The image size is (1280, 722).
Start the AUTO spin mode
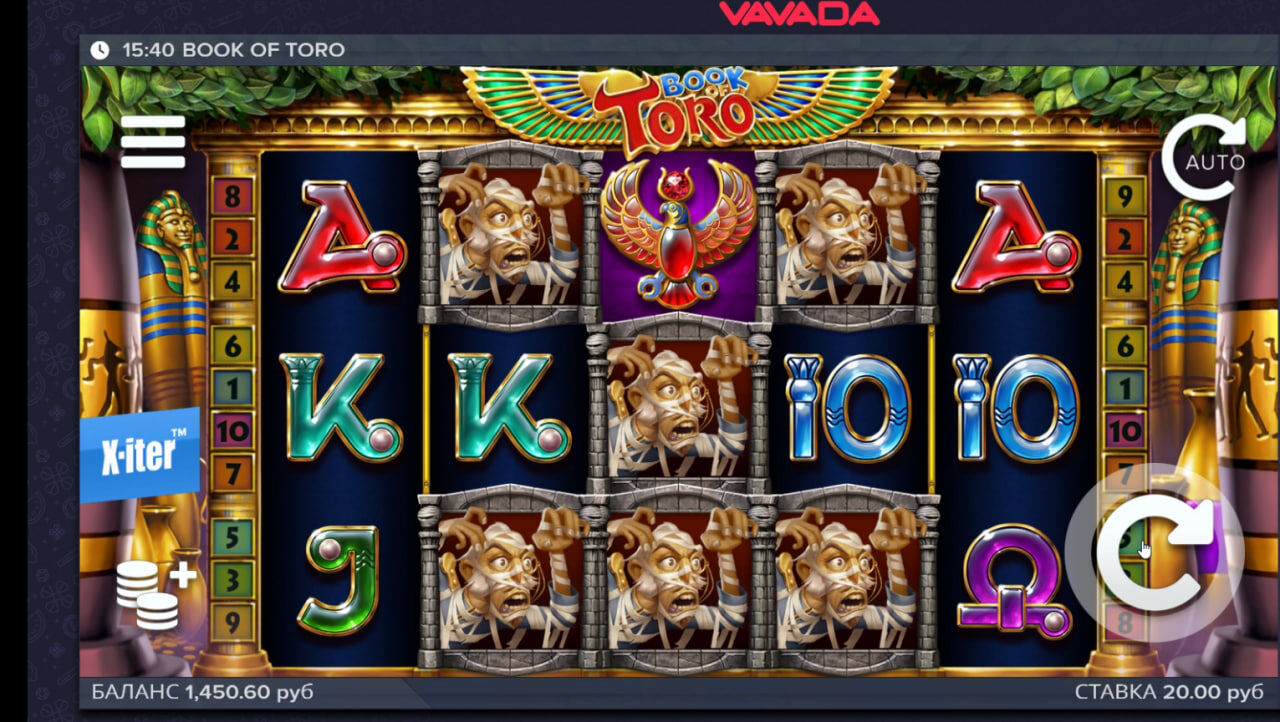coord(1204,158)
